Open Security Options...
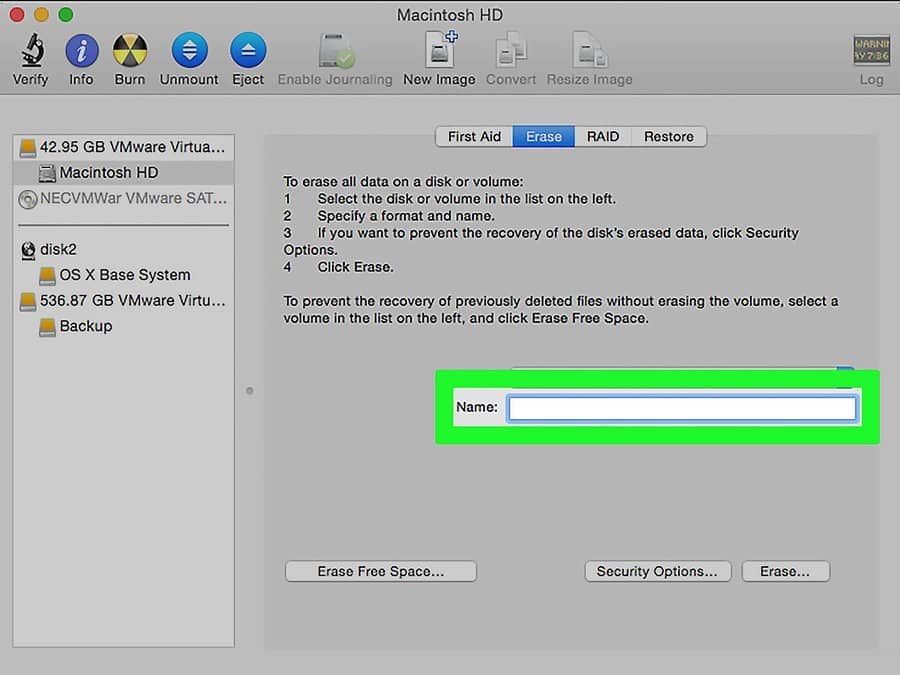 pyautogui.click(x=658, y=572)
